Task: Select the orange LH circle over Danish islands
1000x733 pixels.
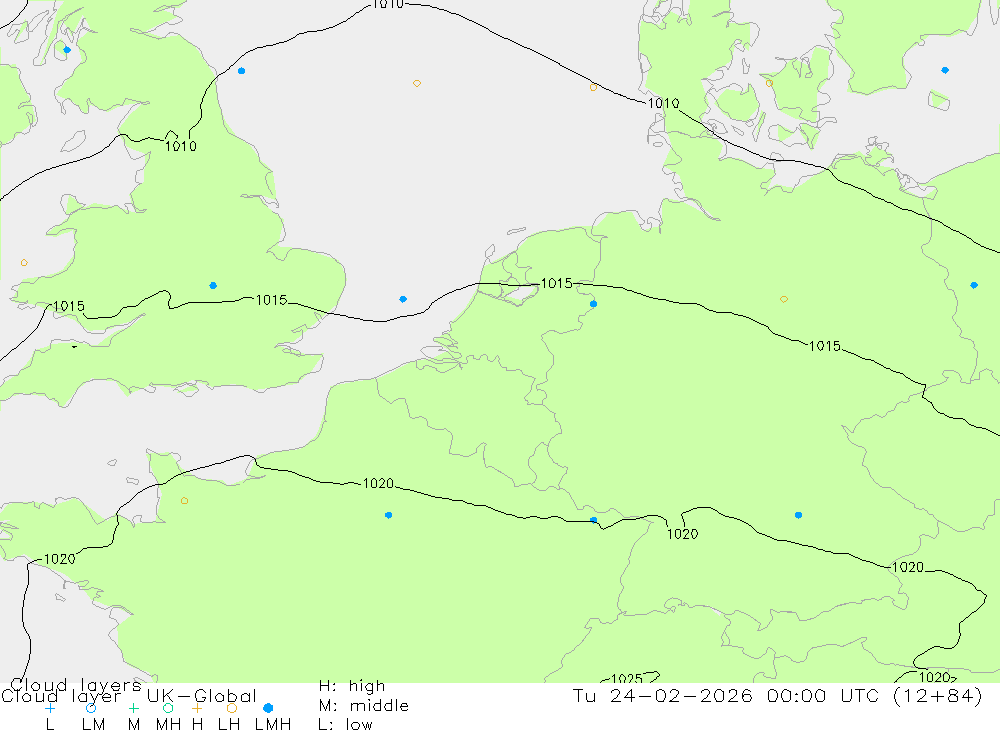Action: point(769,84)
